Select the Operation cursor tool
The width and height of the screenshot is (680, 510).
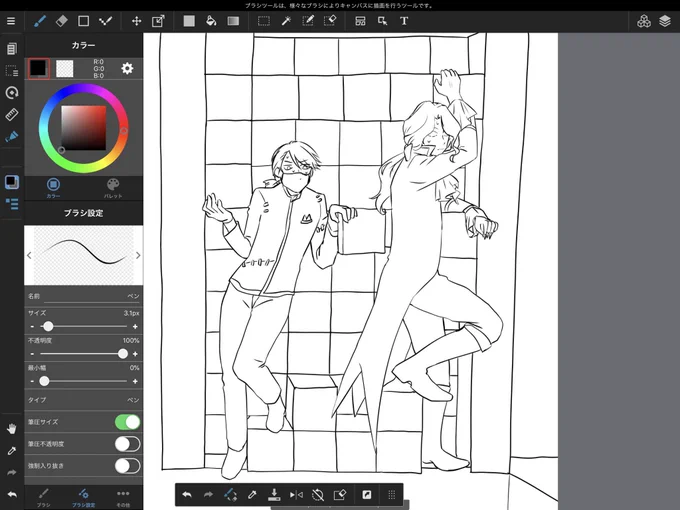pyautogui.click(x=382, y=21)
